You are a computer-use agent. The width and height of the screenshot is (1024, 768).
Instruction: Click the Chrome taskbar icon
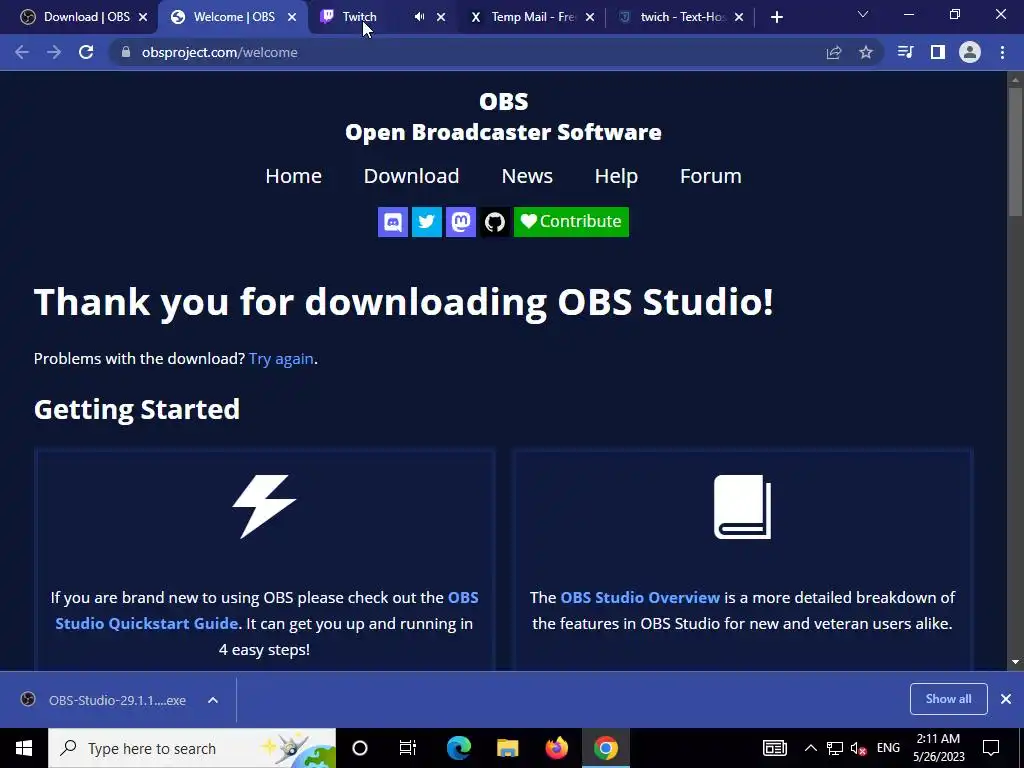605,748
